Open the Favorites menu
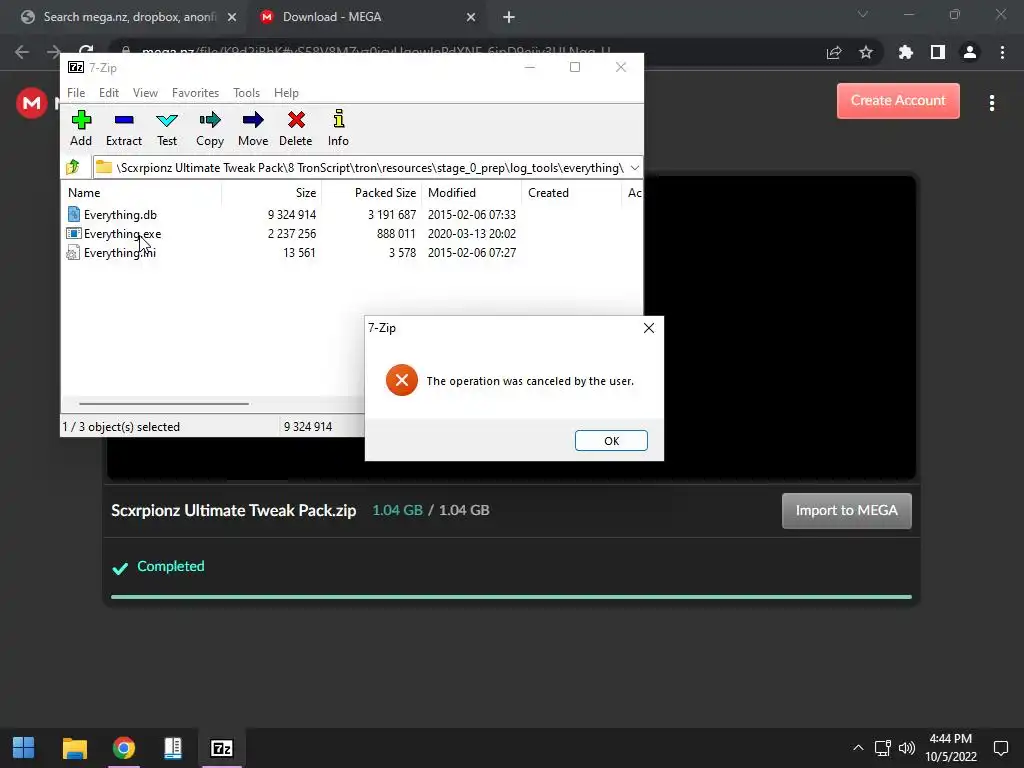Viewport: 1024px width, 768px height. [195, 93]
